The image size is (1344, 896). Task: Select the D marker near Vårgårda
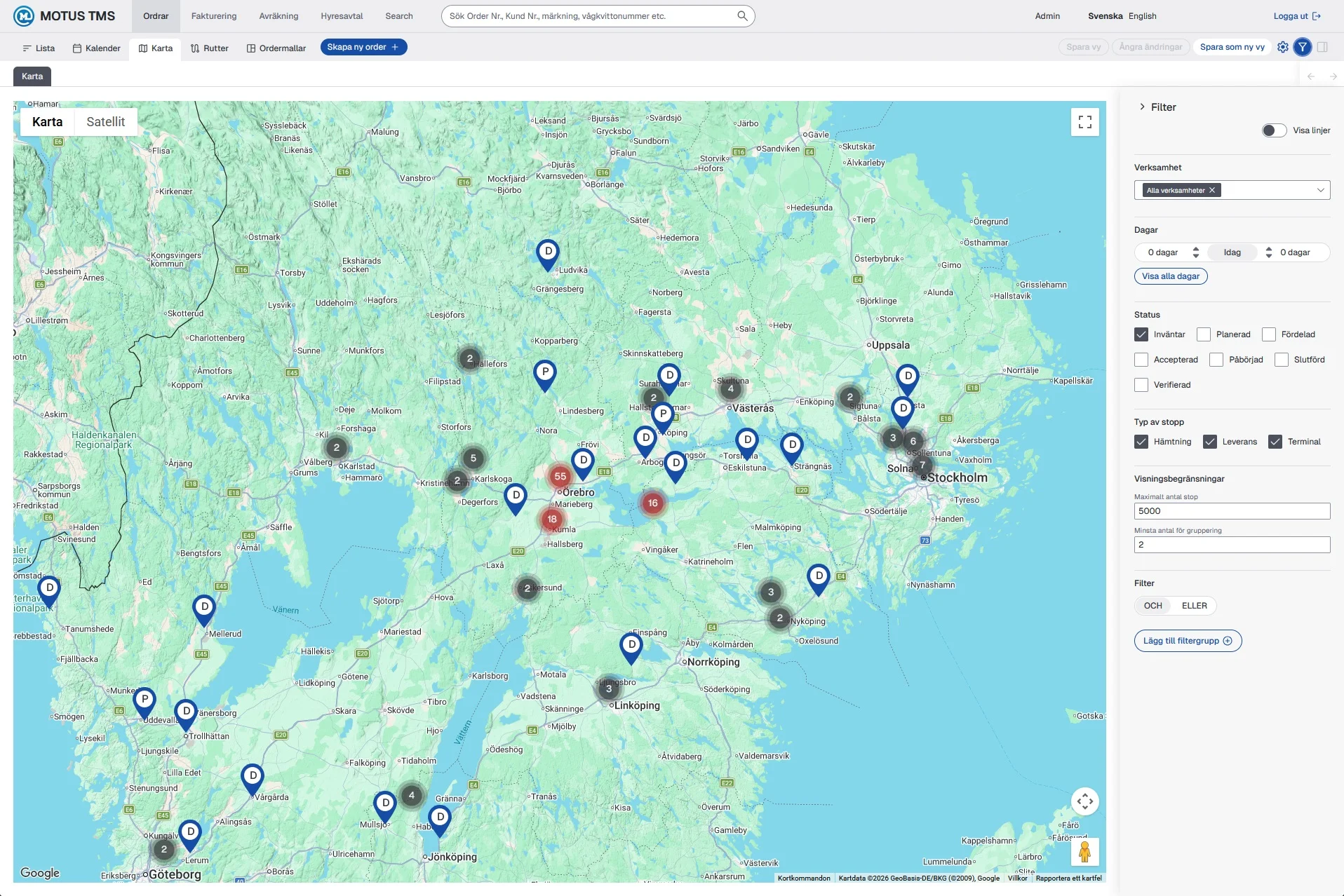tap(253, 779)
